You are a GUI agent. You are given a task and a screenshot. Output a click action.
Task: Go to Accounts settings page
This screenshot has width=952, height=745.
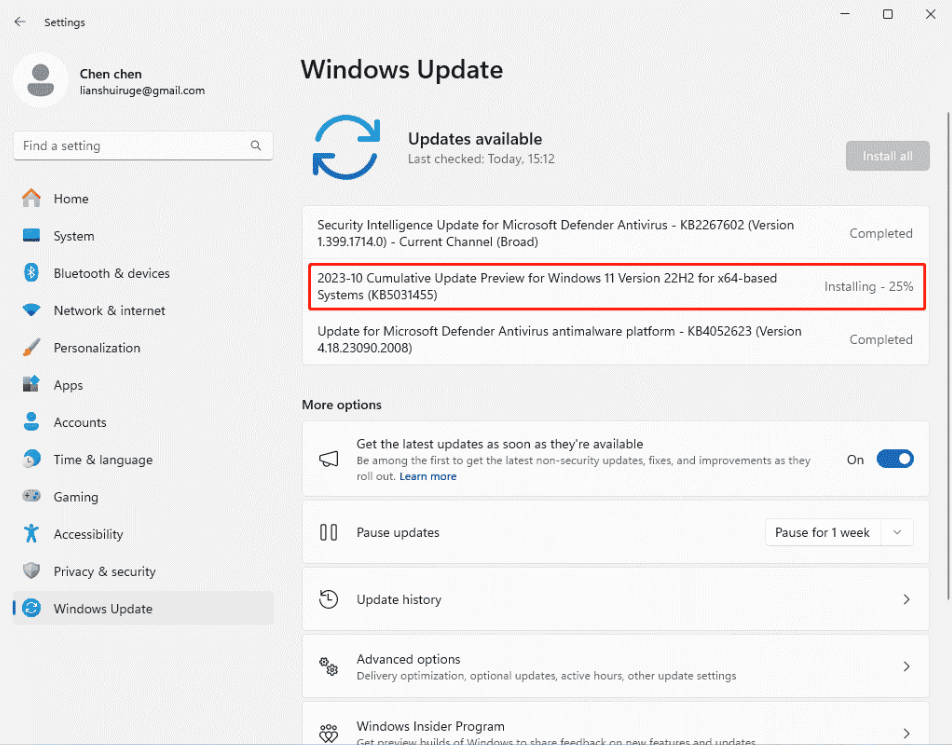[x=80, y=422]
